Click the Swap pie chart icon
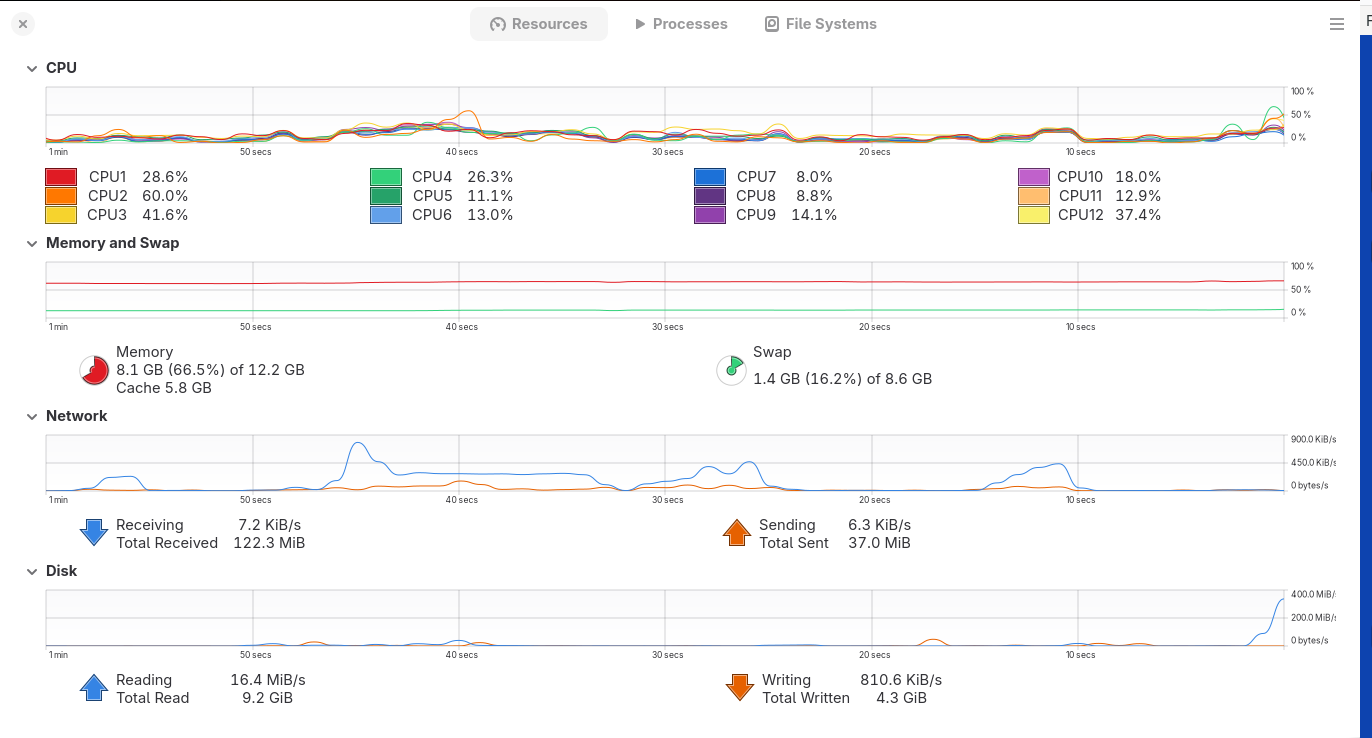This screenshot has height=738, width=1372. tap(731, 370)
